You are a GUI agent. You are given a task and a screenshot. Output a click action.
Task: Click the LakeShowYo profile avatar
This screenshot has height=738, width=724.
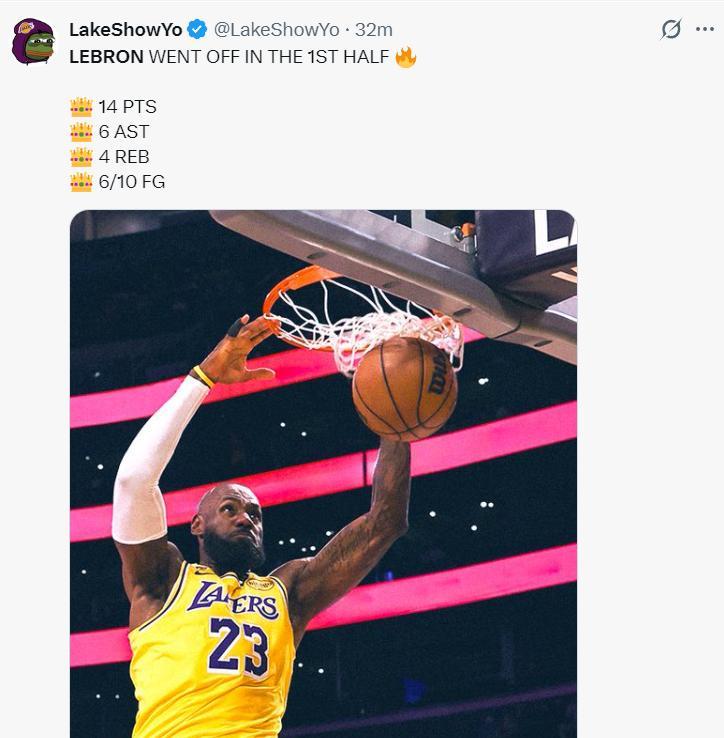[x=33, y=42]
